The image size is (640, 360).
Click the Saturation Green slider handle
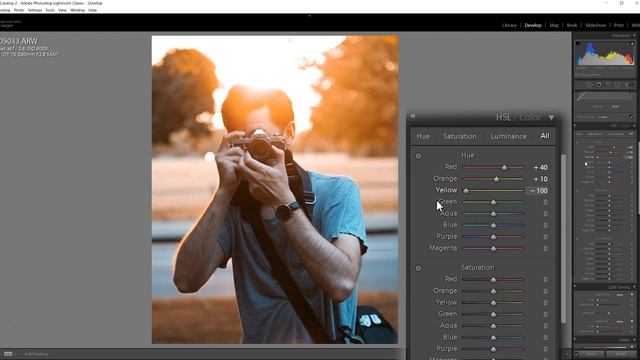pyautogui.click(x=493, y=315)
